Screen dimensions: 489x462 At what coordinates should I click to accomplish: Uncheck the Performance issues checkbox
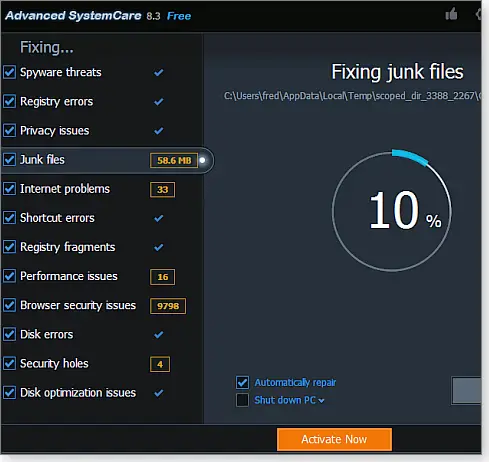(9, 276)
